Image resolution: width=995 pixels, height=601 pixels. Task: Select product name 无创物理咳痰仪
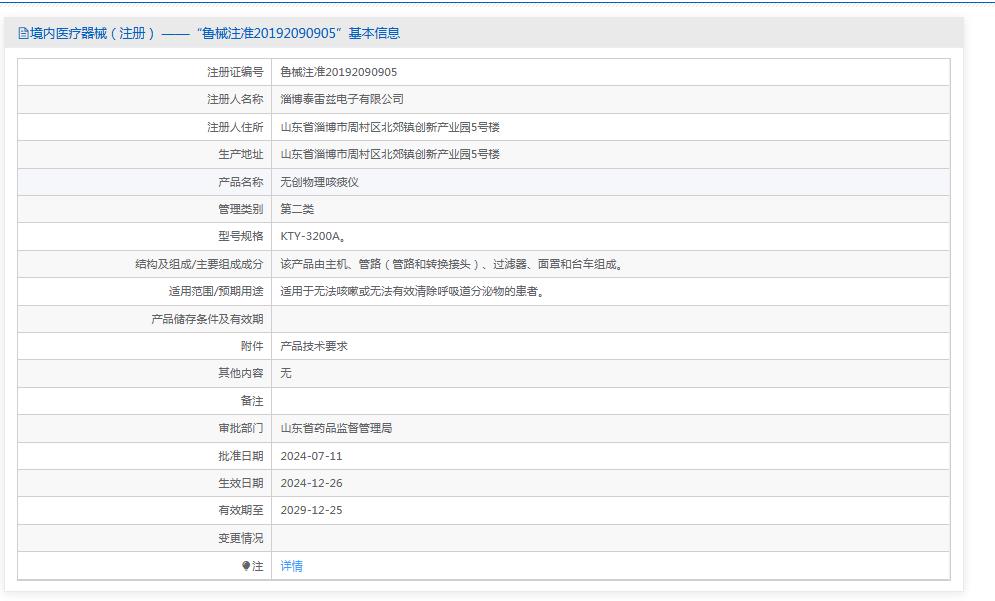(320, 182)
